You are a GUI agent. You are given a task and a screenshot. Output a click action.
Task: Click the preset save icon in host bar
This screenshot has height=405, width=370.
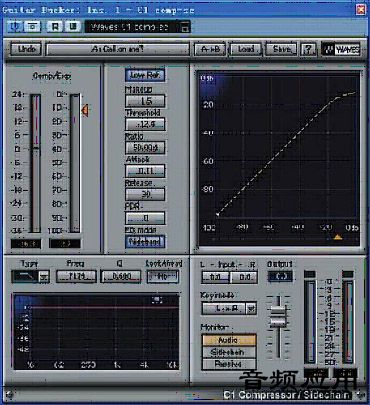185,27
